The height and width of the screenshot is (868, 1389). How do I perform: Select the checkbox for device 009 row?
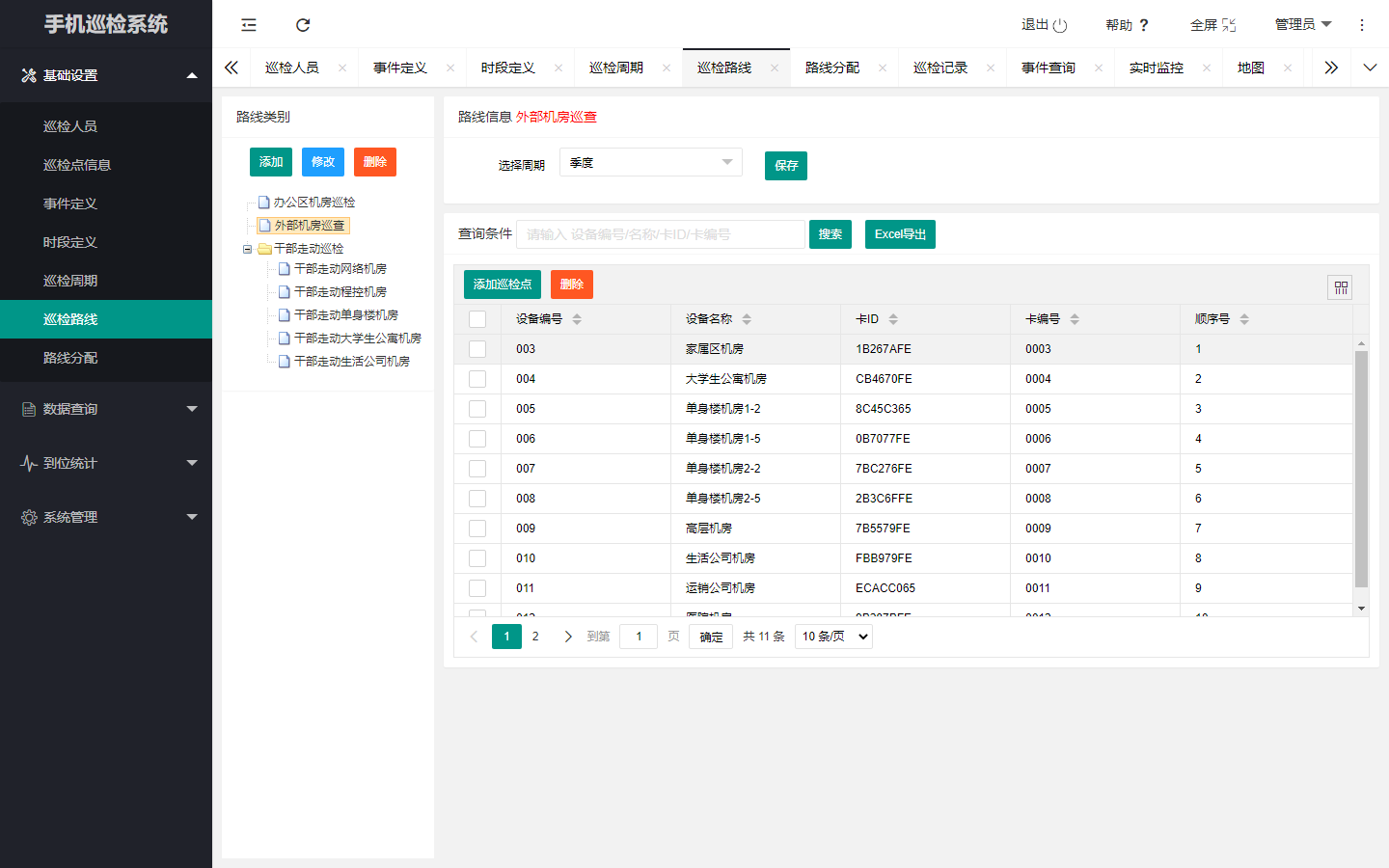point(477,529)
